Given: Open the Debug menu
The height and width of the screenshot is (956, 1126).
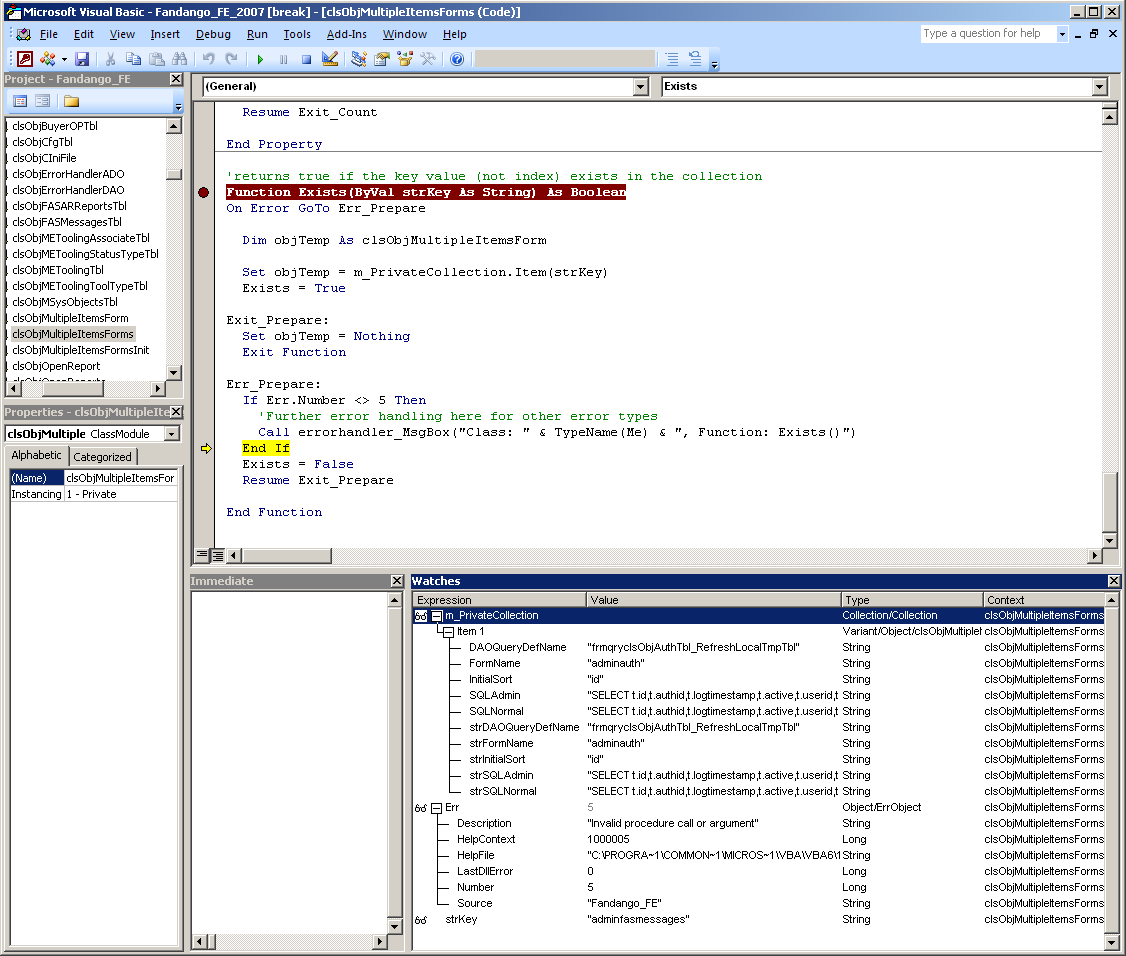Looking at the screenshot, I should pyautogui.click(x=213, y=34).
